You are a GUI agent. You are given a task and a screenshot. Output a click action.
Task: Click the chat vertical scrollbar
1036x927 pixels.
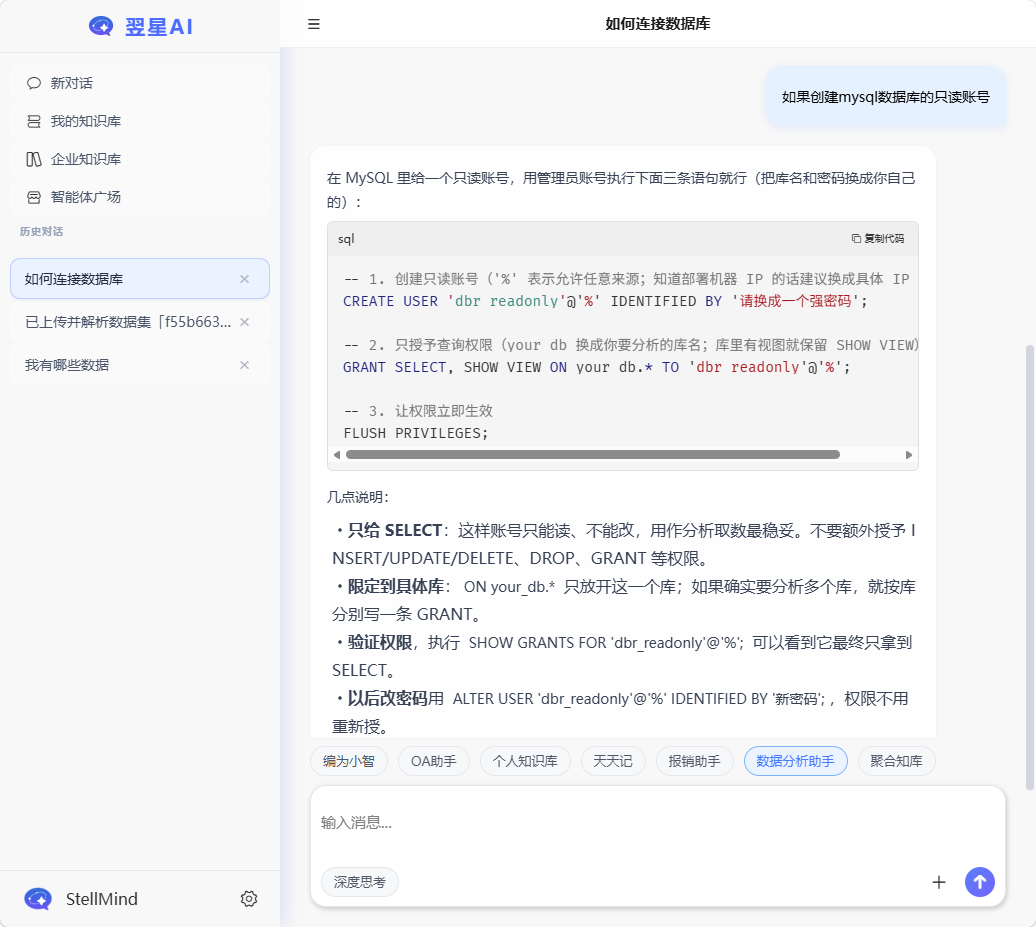pyautogui.click(x=1029, y=567)
